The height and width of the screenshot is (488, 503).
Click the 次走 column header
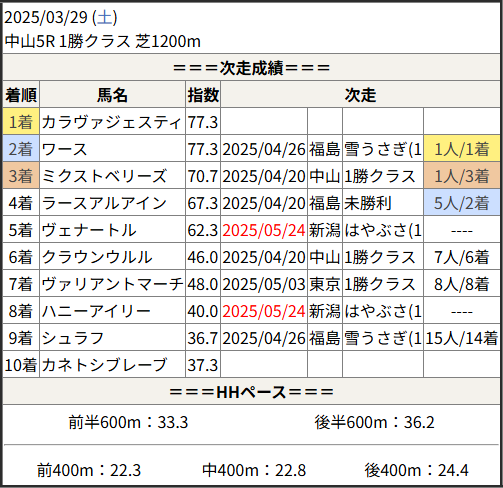(x=360, y=95)
